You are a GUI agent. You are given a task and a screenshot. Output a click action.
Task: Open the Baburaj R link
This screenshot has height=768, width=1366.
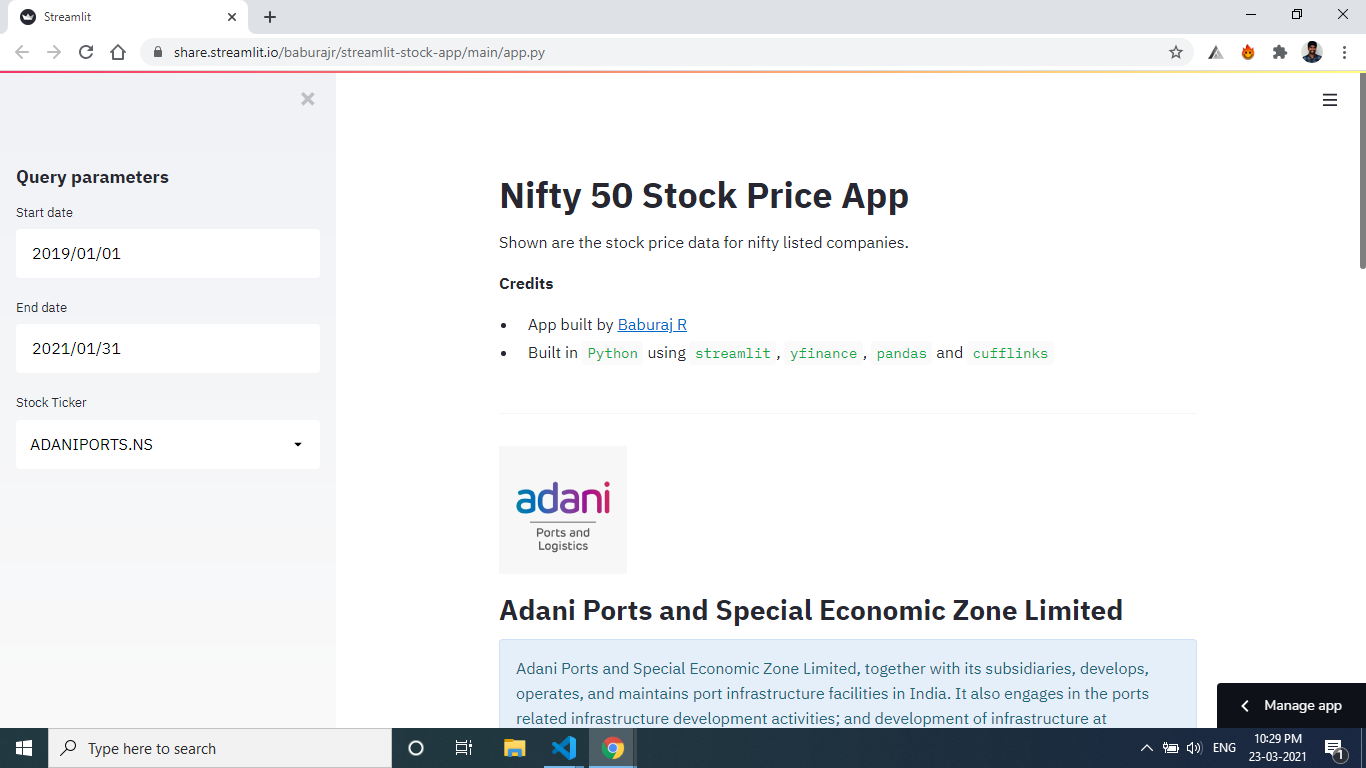click(652, 324)
